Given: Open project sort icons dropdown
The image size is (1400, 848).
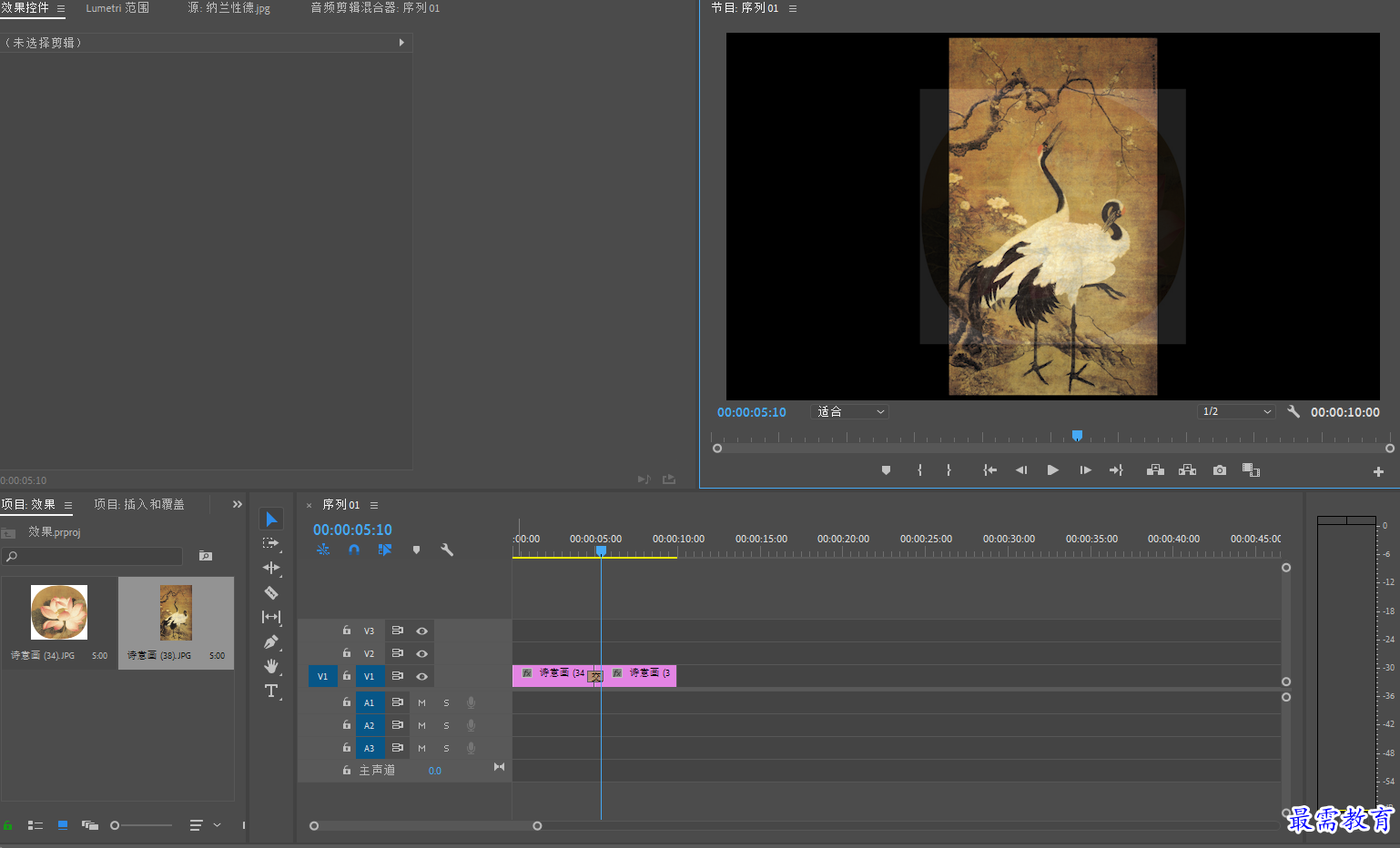Looking at the screenshot, I should click(x=204, y=825).
